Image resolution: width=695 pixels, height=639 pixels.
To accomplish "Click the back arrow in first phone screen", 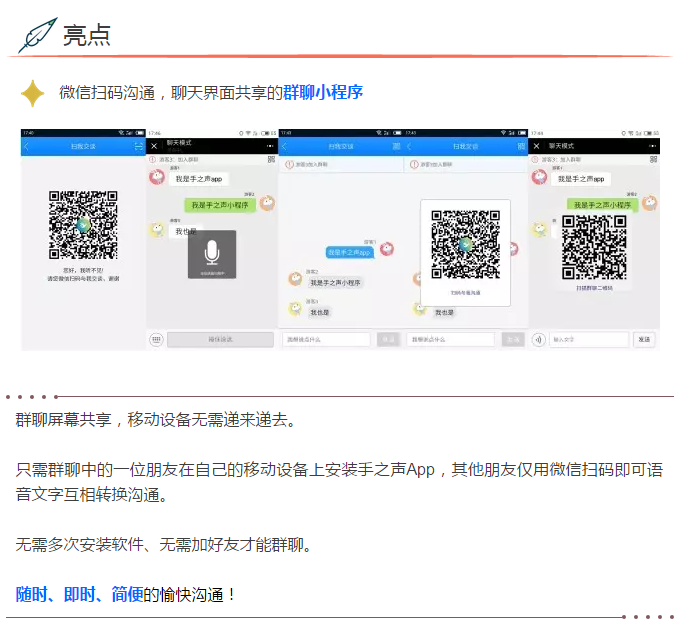I will 27,146.
